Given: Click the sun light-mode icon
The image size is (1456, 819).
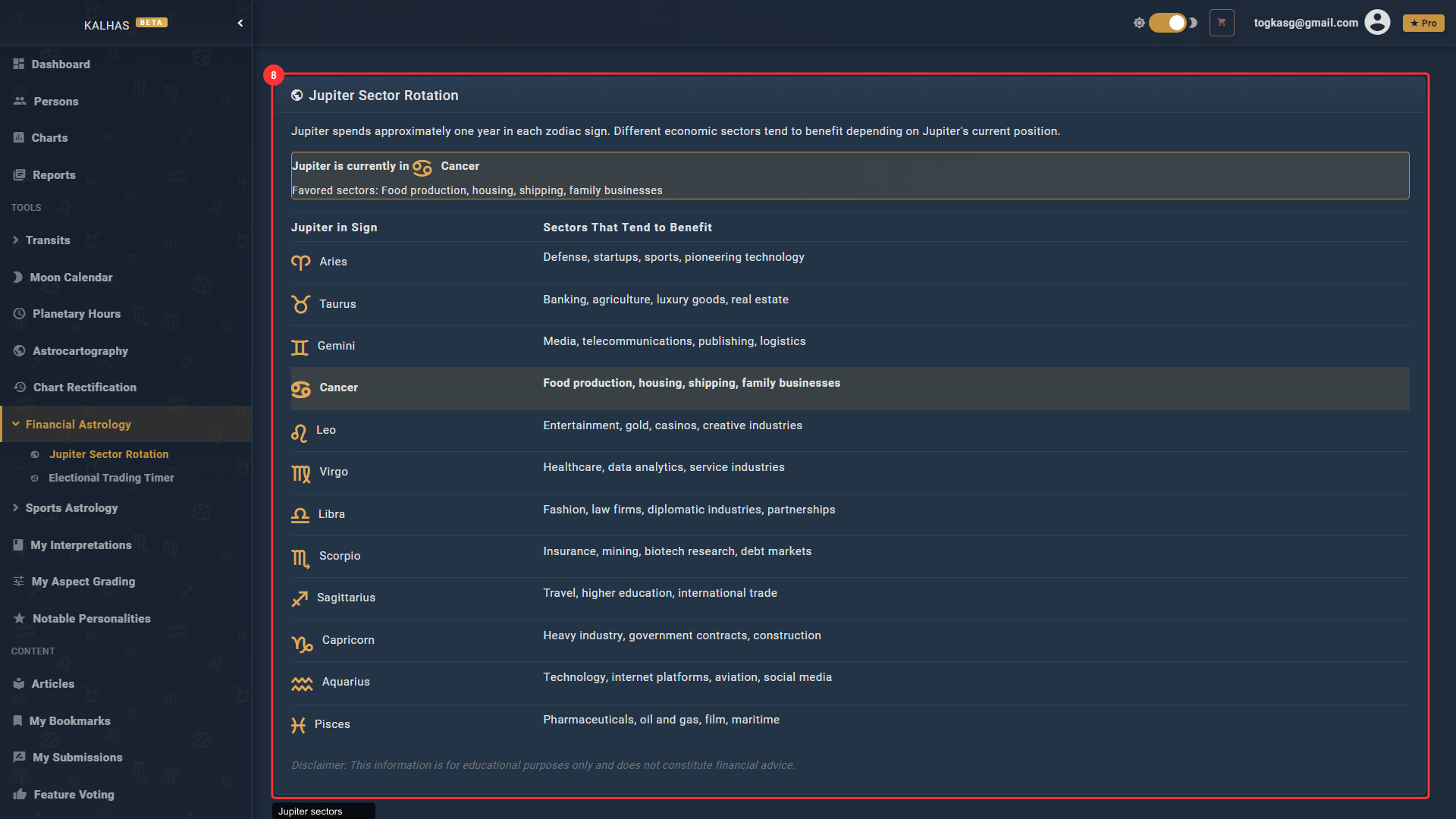Looking at the screenshot, I should [x=1139, y=23].
